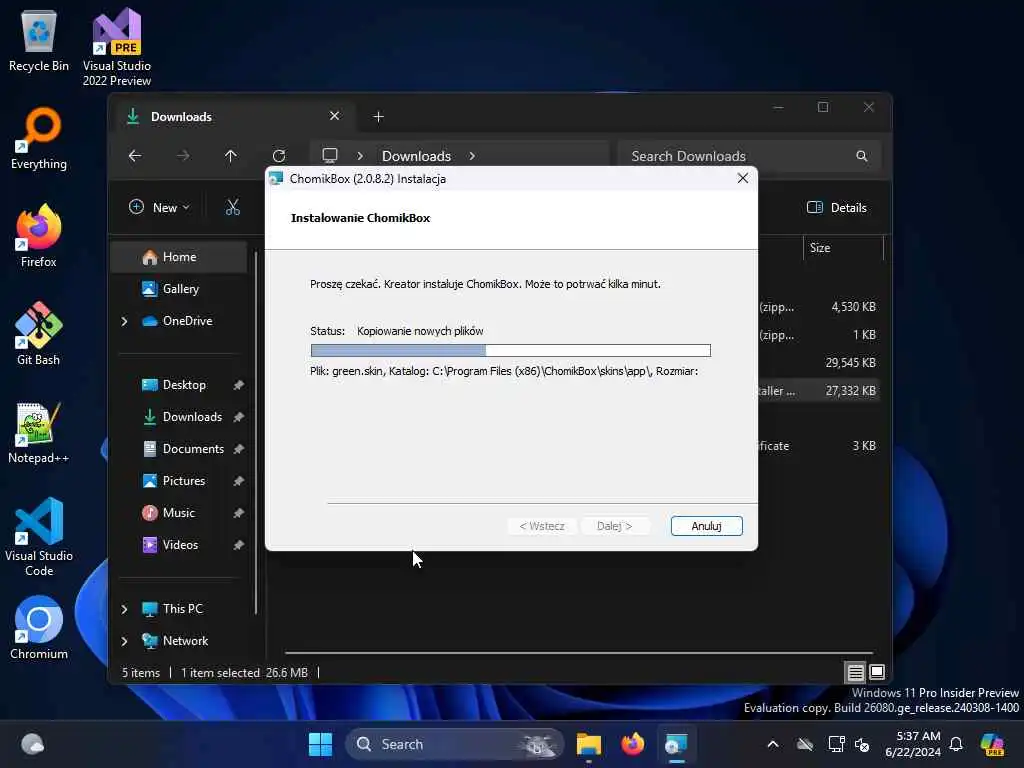
Task: Open Documents quick access folder
Action: [x=183, y=449]
